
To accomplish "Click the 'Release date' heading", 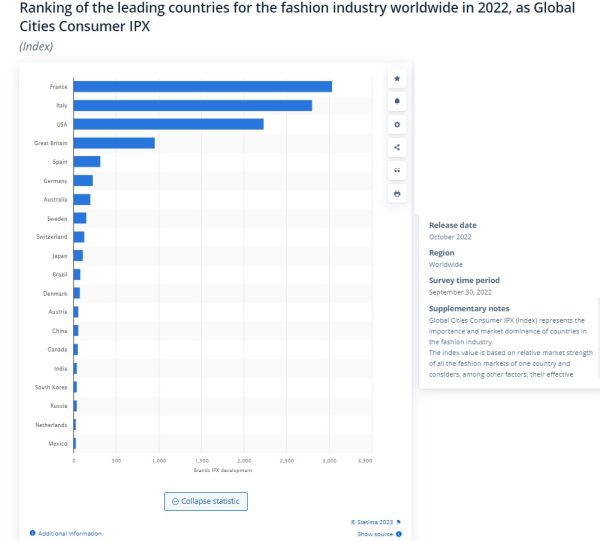I will point(453,225).
